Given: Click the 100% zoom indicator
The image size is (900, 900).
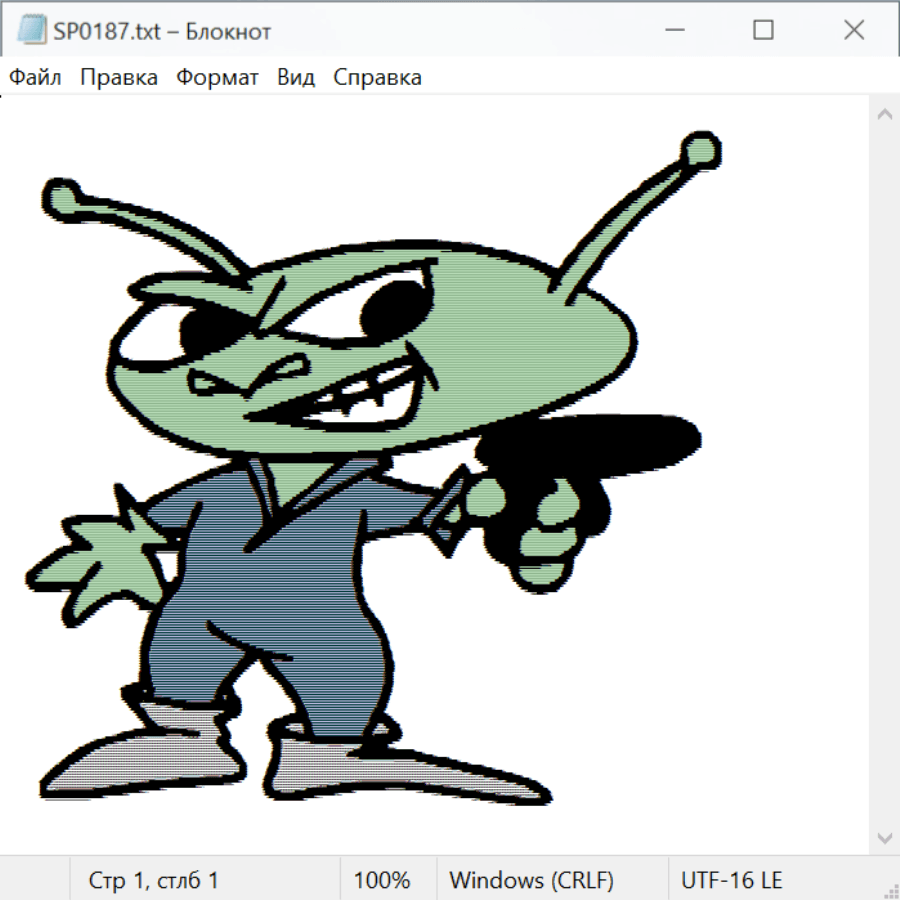Looking at the screenshot, I should (382, 881).
